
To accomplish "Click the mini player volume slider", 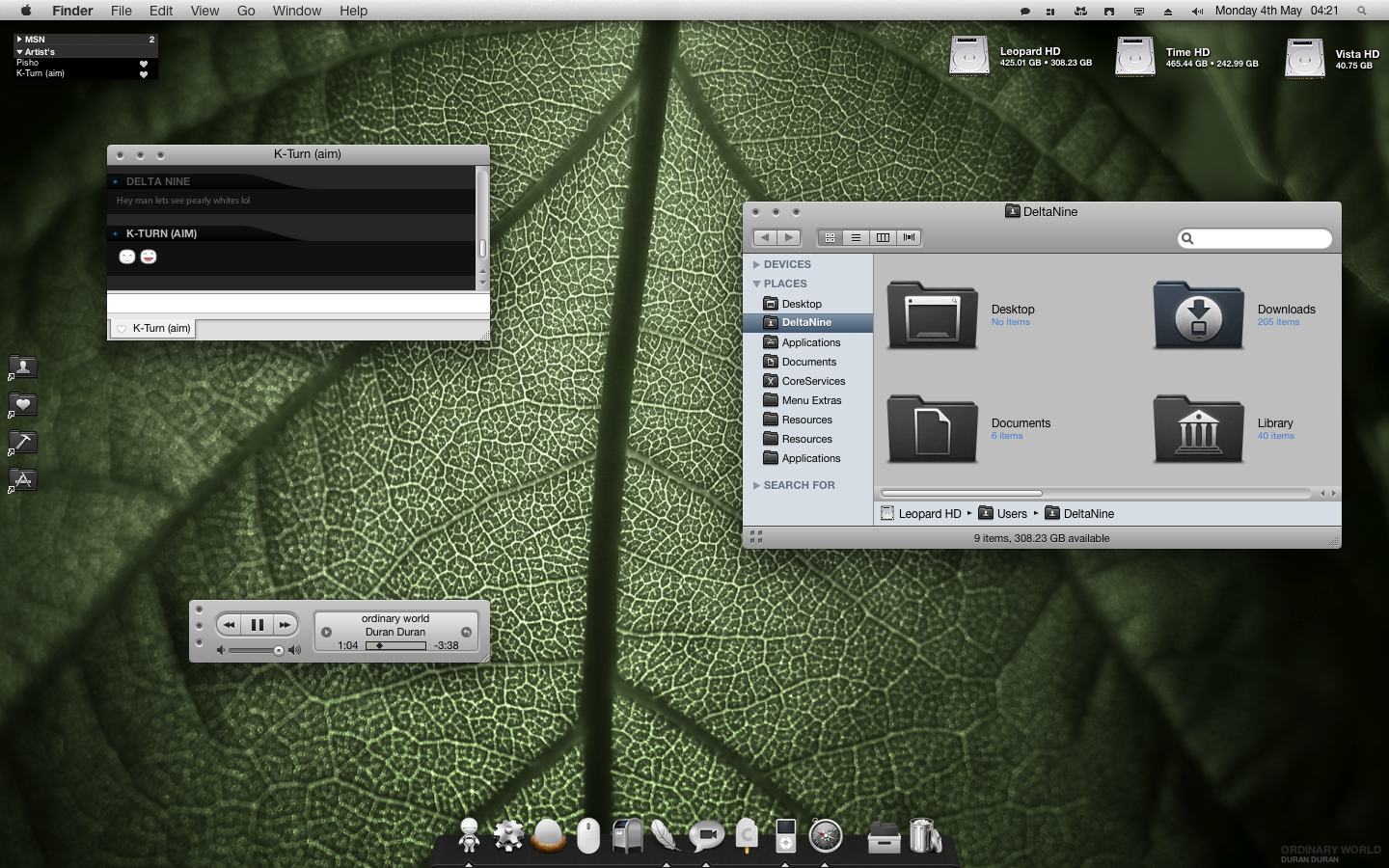I will coord(258,650).
